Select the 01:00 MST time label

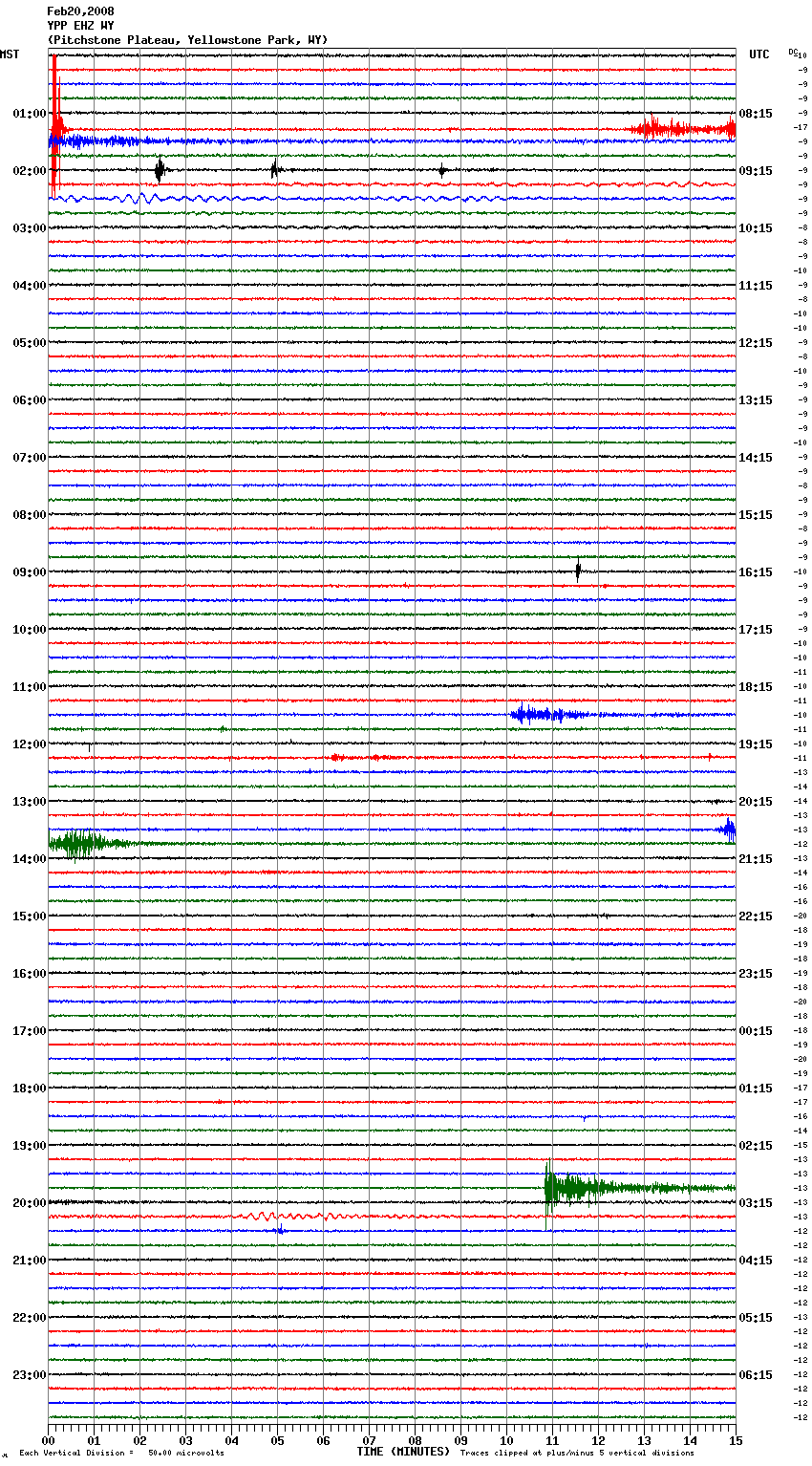coord(30,114)
